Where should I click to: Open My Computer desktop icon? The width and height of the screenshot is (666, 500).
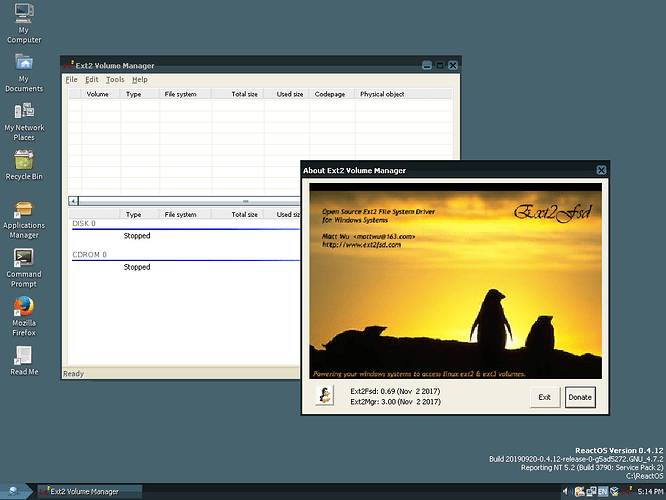pyautogui.click(x=24, y=23)
